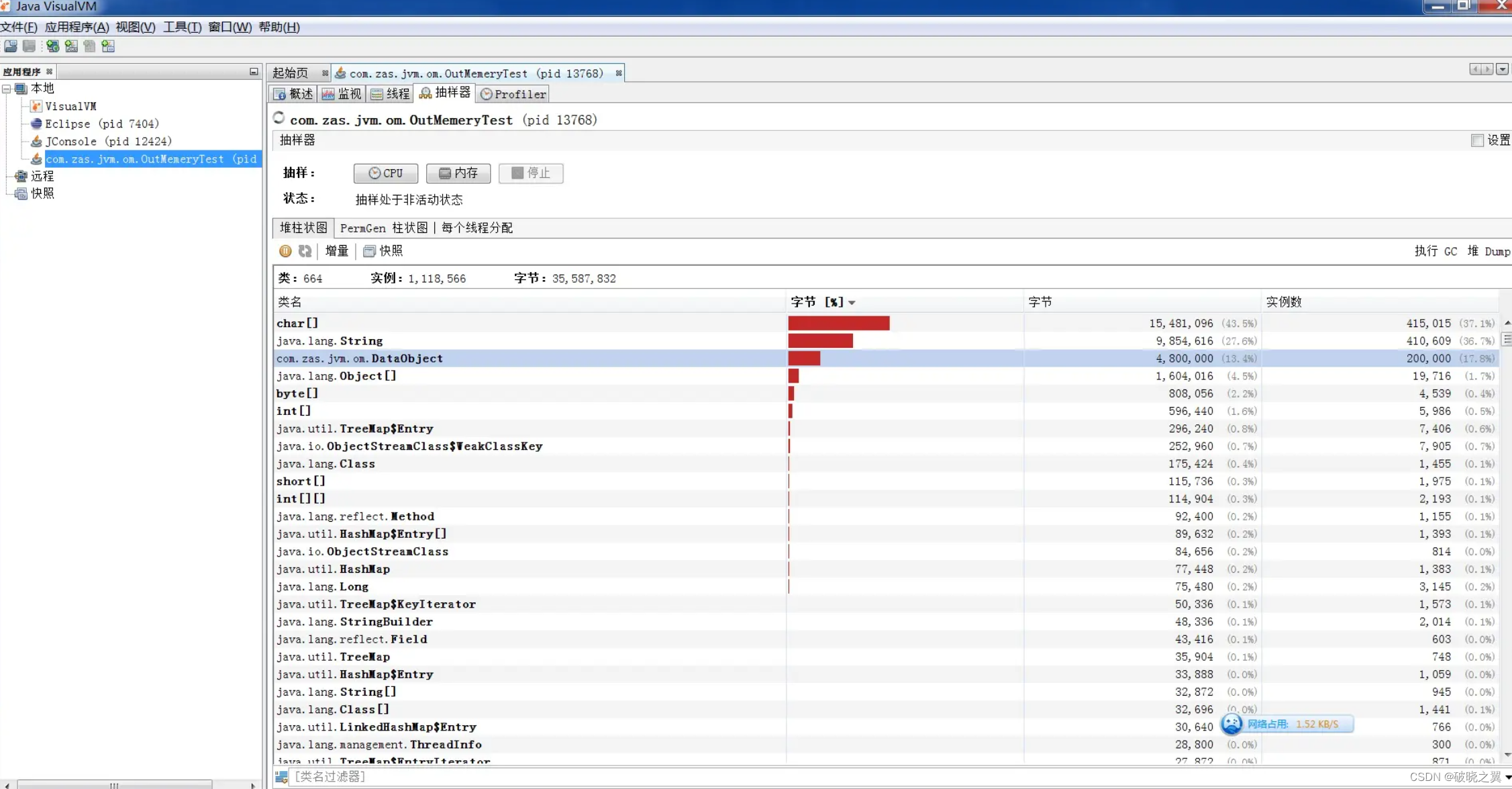This screenshot has height=789, width=1512.
Task: Collapse the Local tree node
Action: pos(6,89)
